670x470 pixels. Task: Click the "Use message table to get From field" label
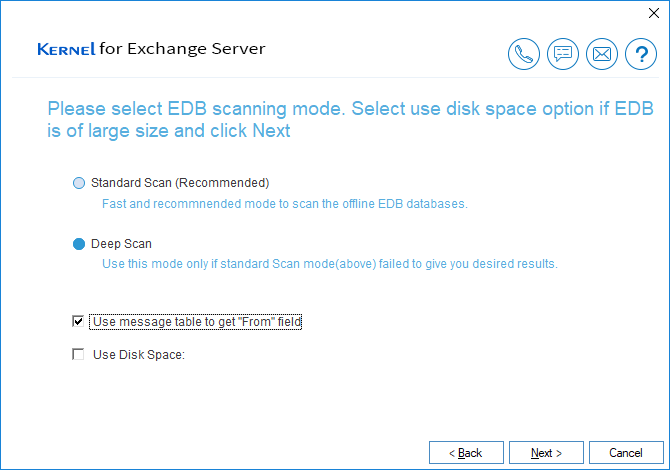[196, 322]
